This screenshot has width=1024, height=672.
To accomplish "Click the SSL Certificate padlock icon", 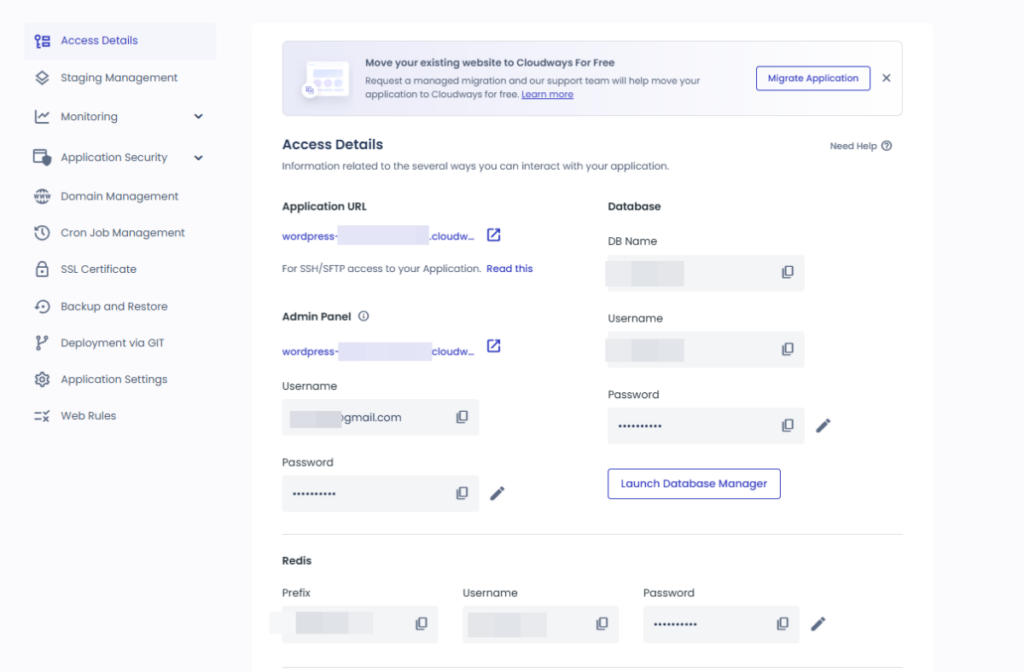I will click(42, 269).
